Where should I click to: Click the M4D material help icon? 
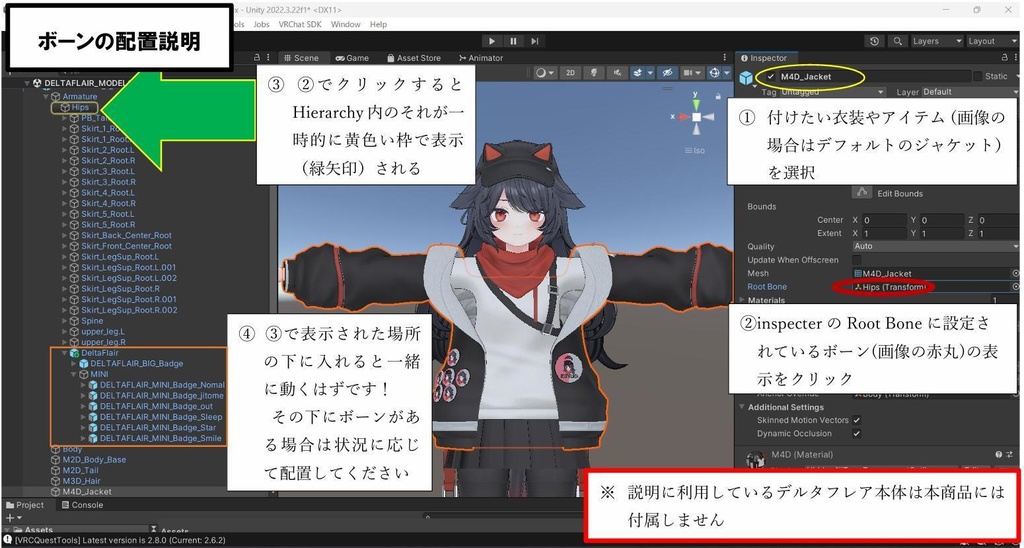[999, 455]
